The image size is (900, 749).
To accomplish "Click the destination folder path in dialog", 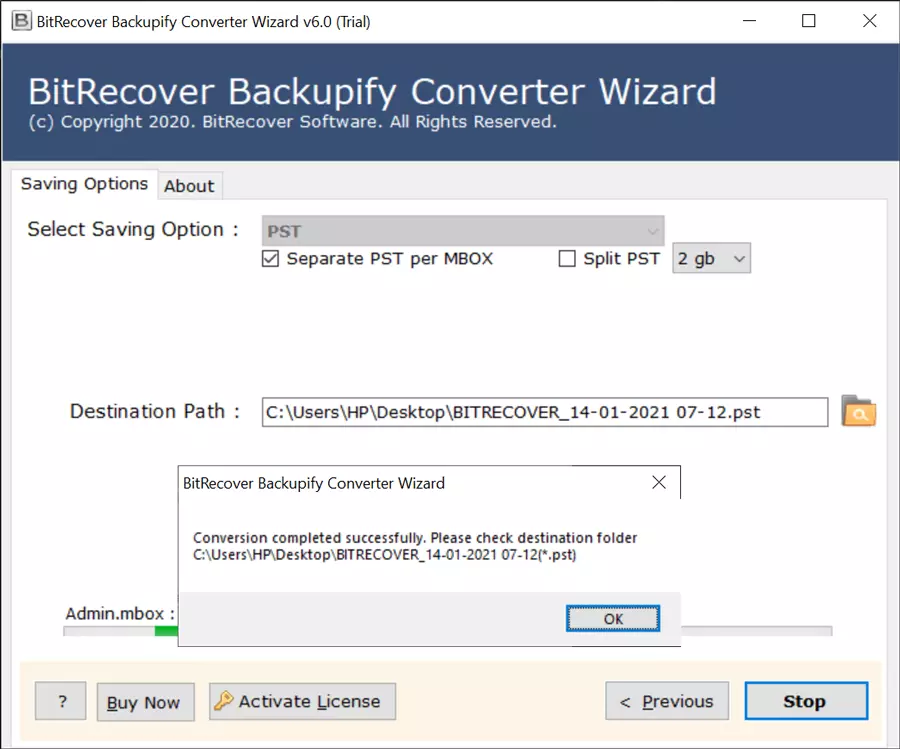I will coord(385,554).
